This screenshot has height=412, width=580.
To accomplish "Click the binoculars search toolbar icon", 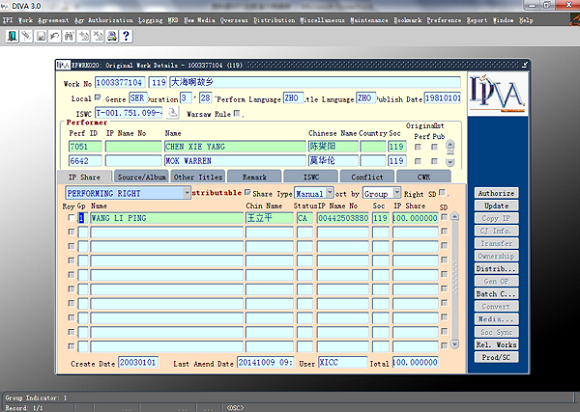I will coord(69,36).
